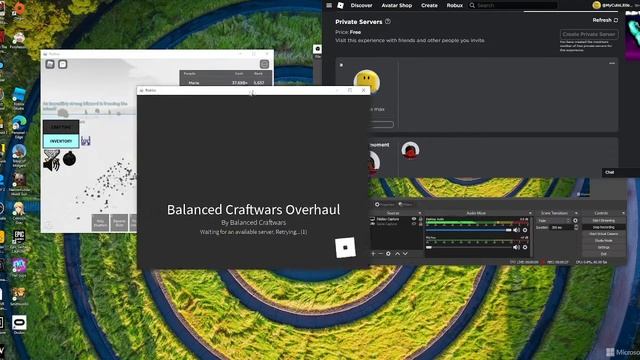The height and width of the screenshot is (360, 640).
Task: Adjust the transition Duration stepper
Action: [576, 227]
